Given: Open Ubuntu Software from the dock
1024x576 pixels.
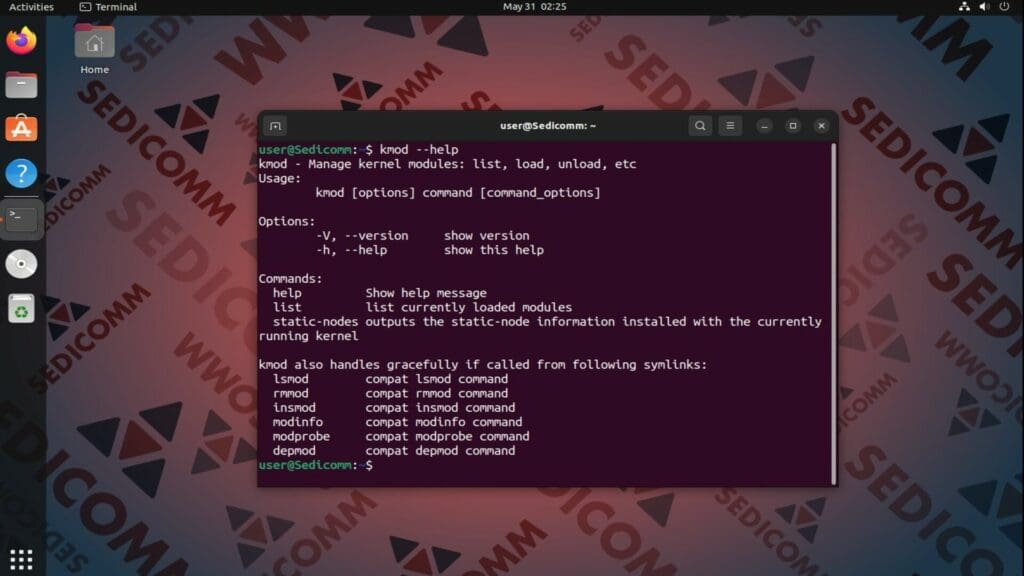Looking at the screenshot, I should 22,129.
